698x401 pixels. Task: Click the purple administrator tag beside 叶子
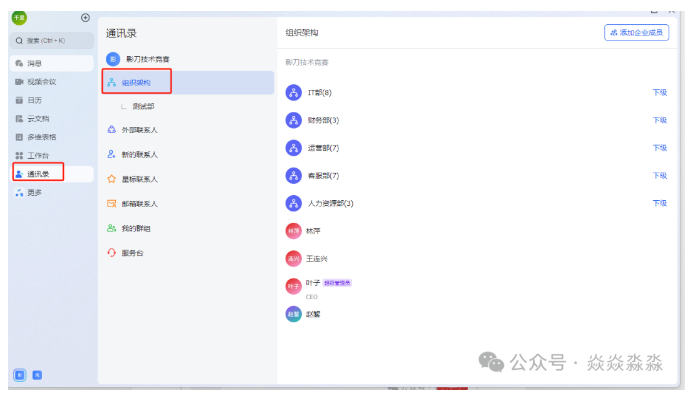click(337, 283)
